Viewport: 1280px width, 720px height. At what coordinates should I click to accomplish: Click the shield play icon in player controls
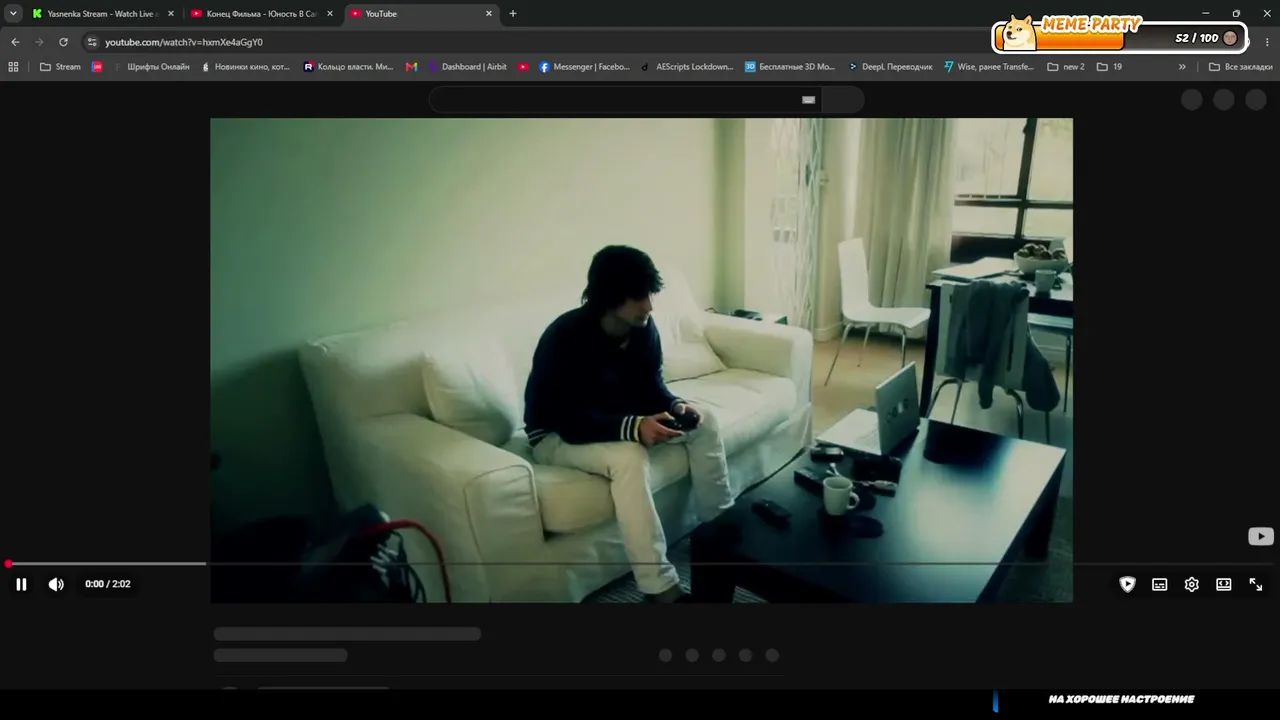point(1128,584)
